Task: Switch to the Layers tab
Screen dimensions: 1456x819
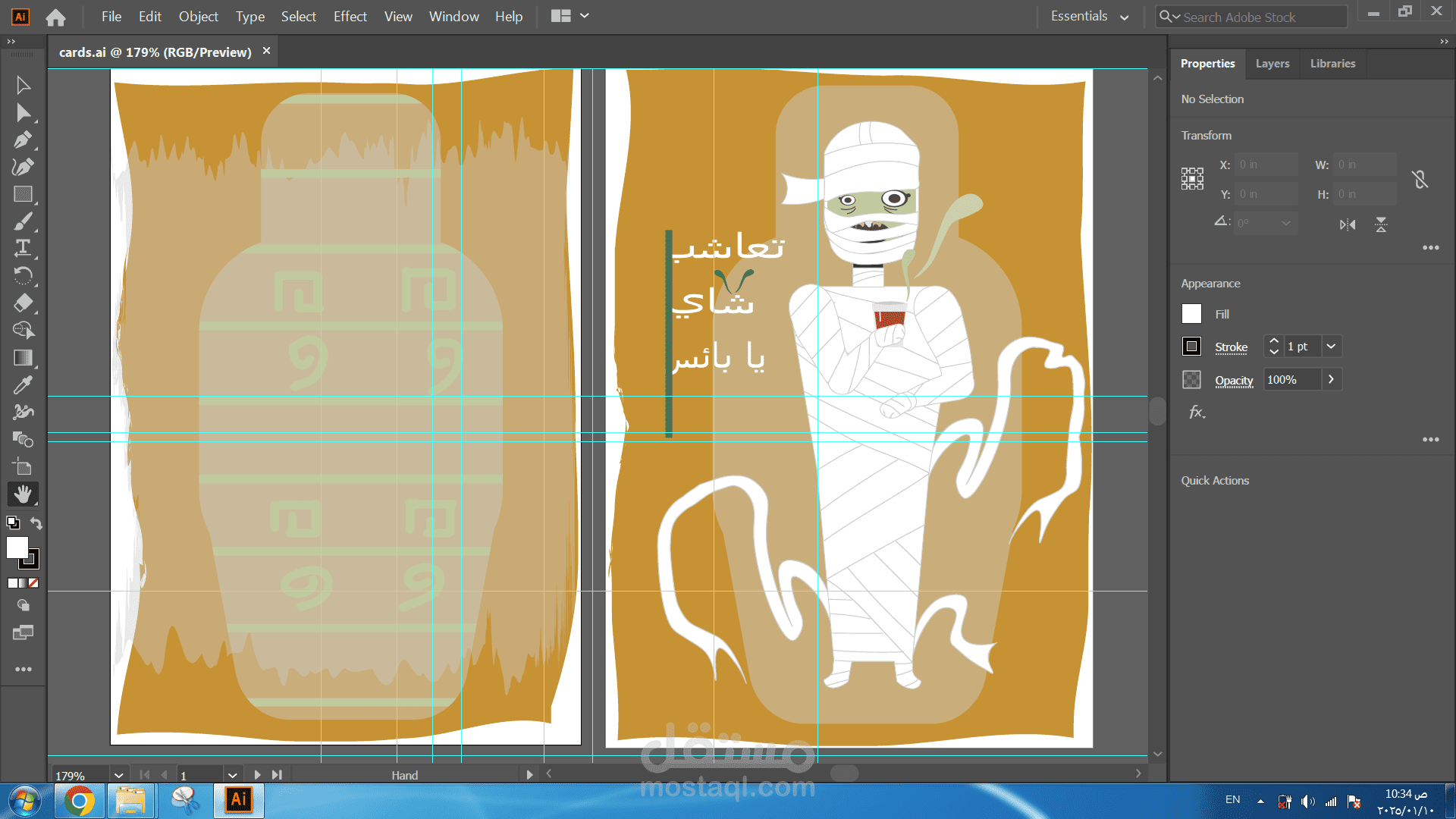Action: (x=1272, y=64)
